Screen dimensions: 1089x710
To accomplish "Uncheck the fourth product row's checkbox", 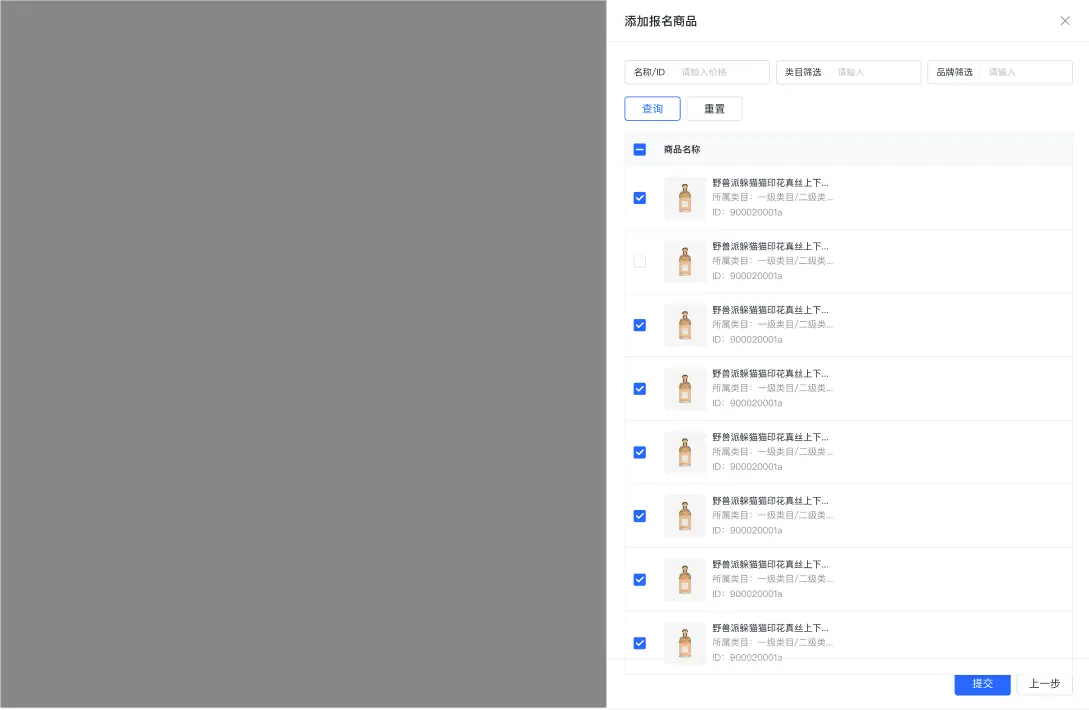I will [x=640, y=389].
